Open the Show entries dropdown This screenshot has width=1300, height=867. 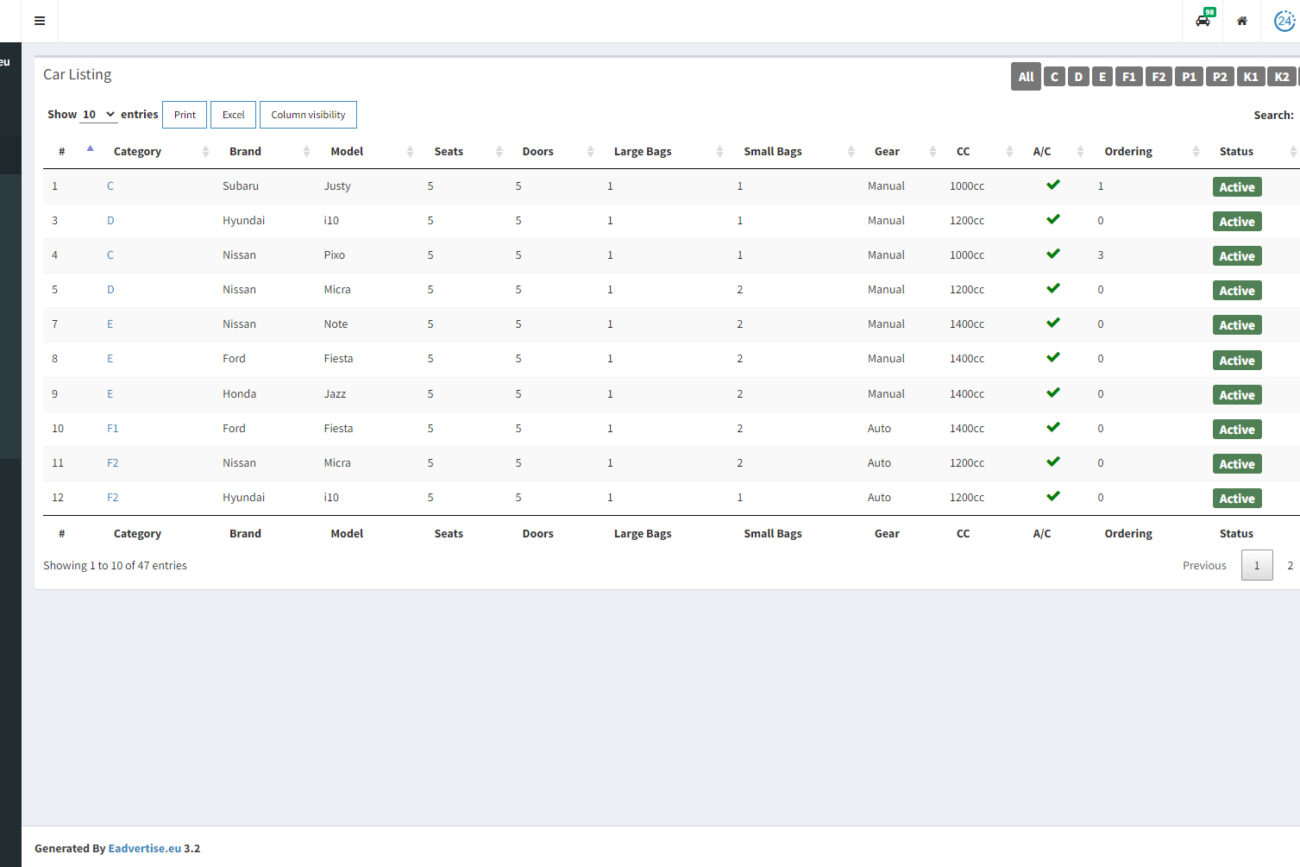[x=98, y=115]
